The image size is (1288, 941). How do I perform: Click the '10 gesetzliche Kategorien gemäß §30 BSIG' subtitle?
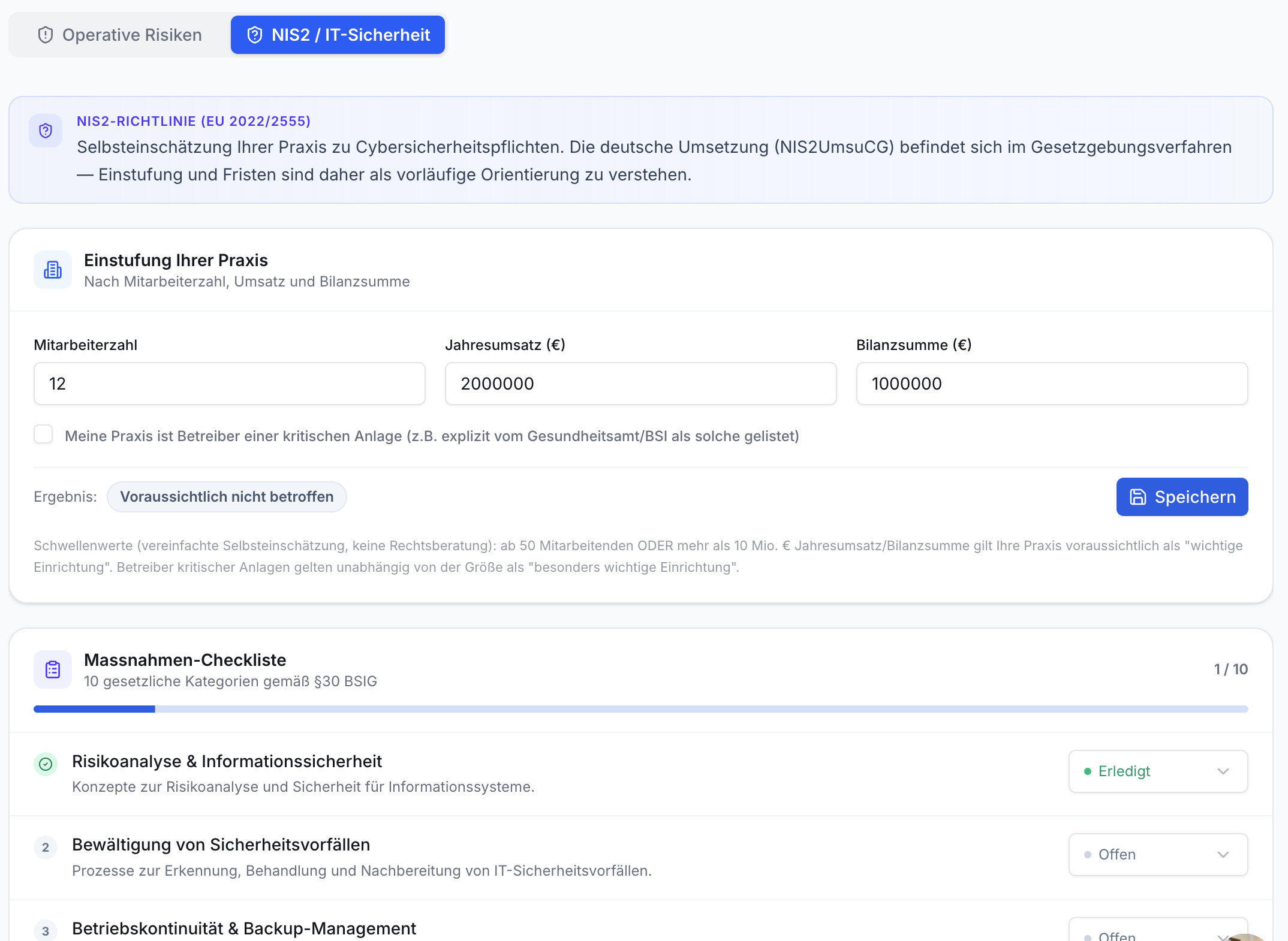point(230,681)
